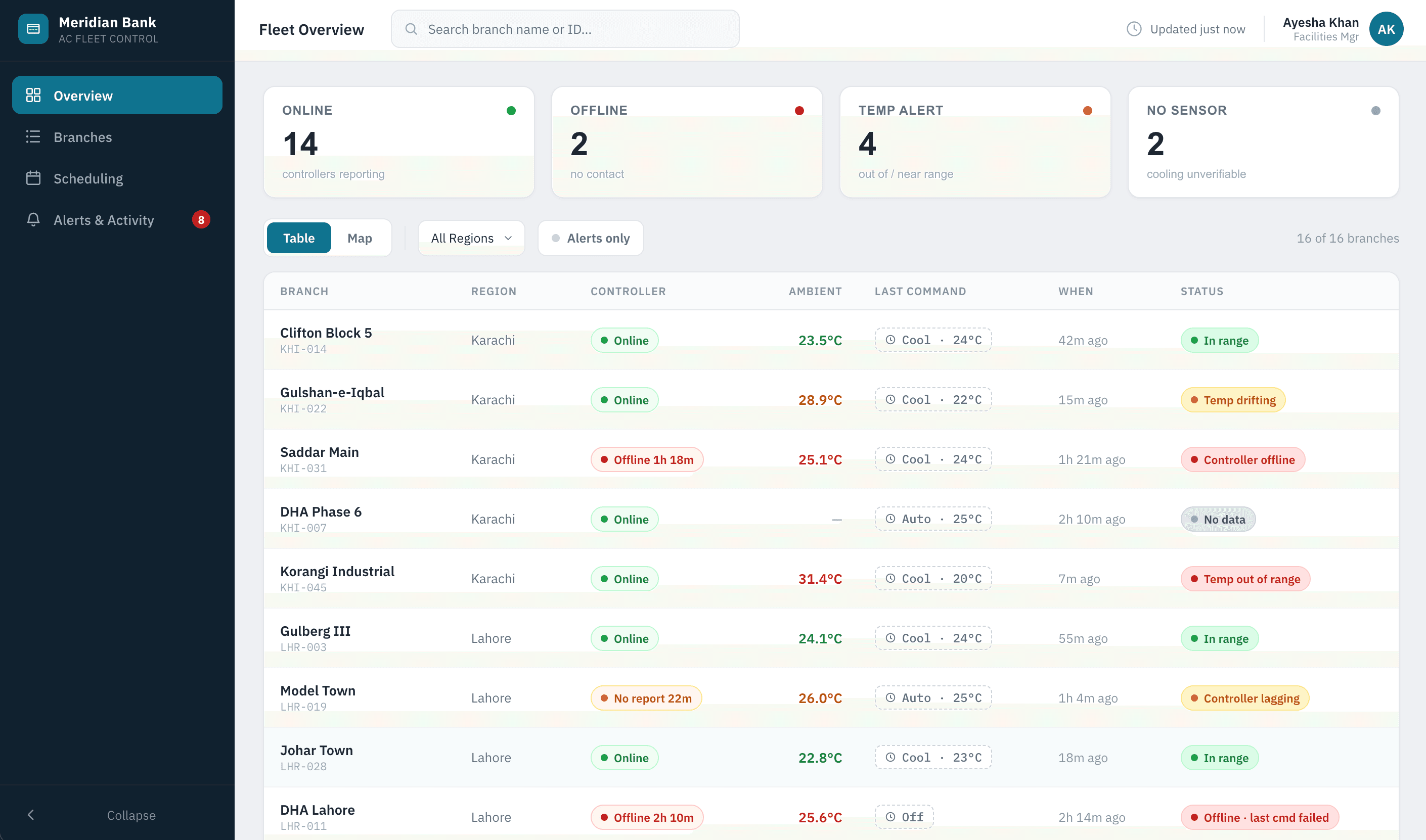Click clock icon in DHA Phase 6 command
Screen dimensions: 1426x840
tap(890, 519)
